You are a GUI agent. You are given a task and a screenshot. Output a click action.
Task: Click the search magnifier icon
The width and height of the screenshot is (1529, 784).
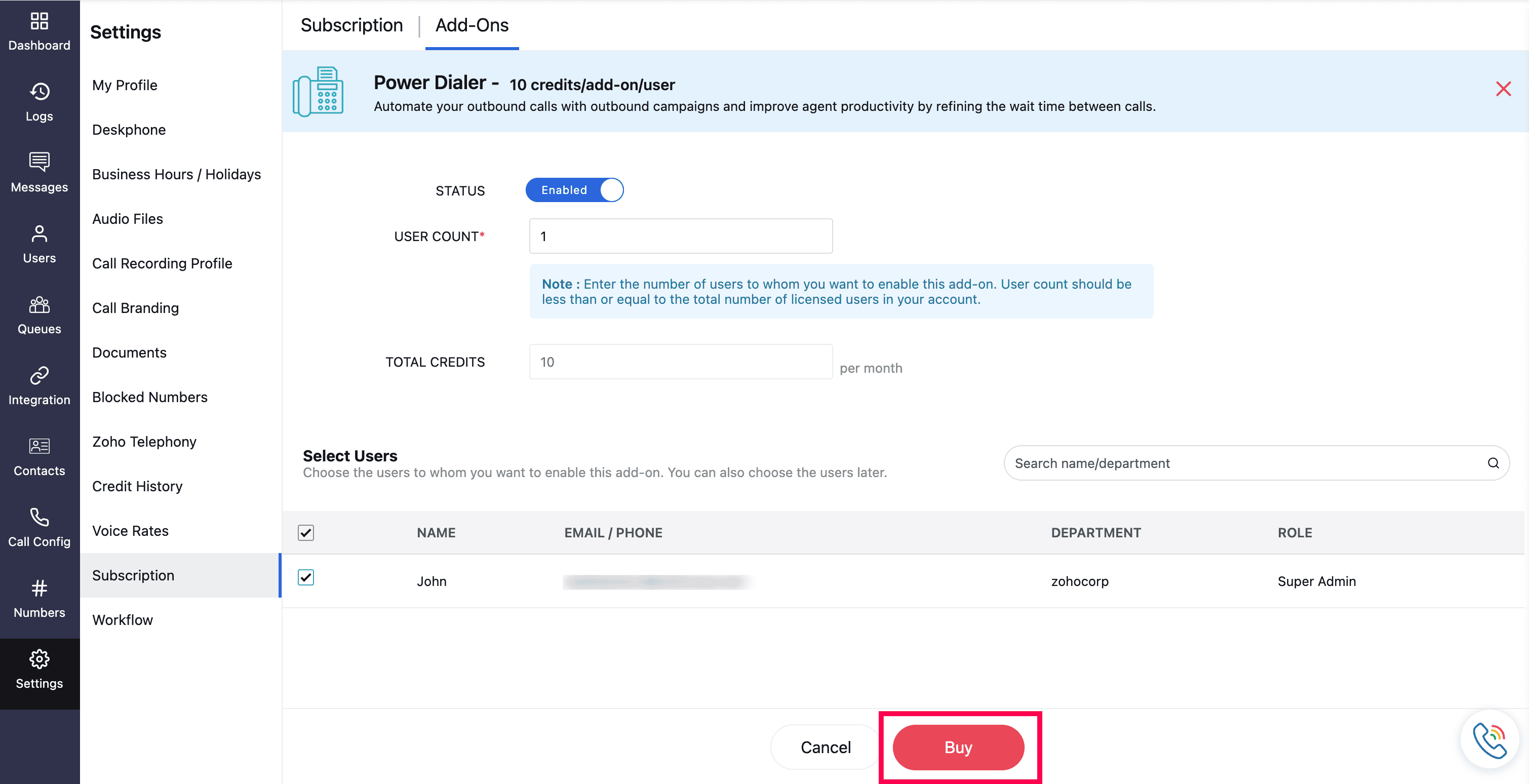pos(1494,463)
